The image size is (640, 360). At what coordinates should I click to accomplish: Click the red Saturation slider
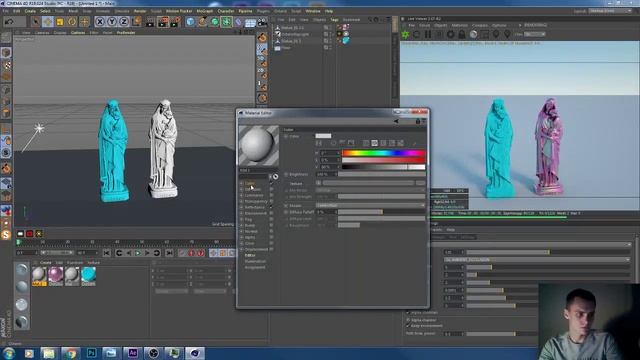point(384,160)
